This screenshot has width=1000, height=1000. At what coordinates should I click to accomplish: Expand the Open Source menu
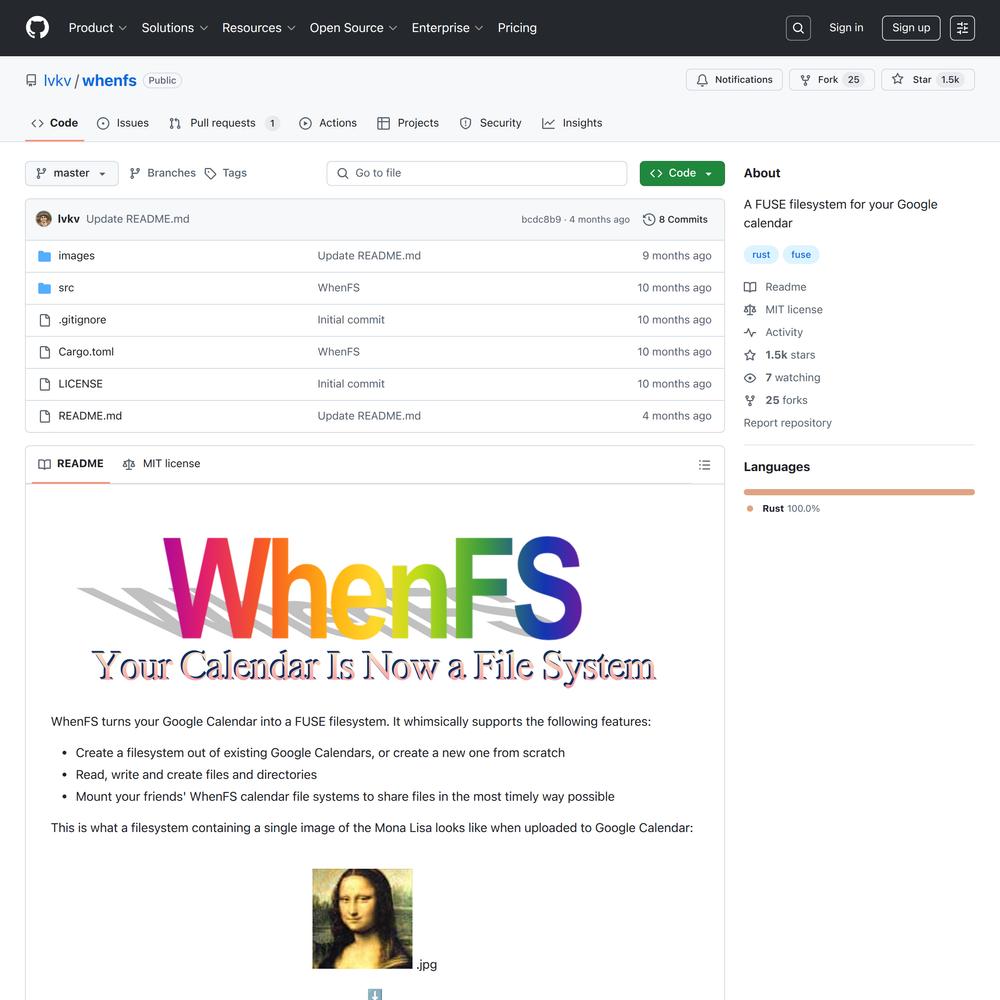click(353, 28)
